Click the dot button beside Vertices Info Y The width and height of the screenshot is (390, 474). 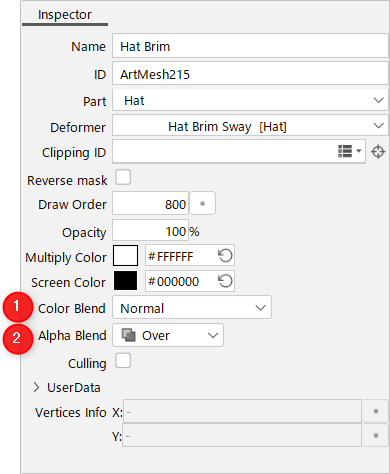pyautogui.click(x=376, y=435)
